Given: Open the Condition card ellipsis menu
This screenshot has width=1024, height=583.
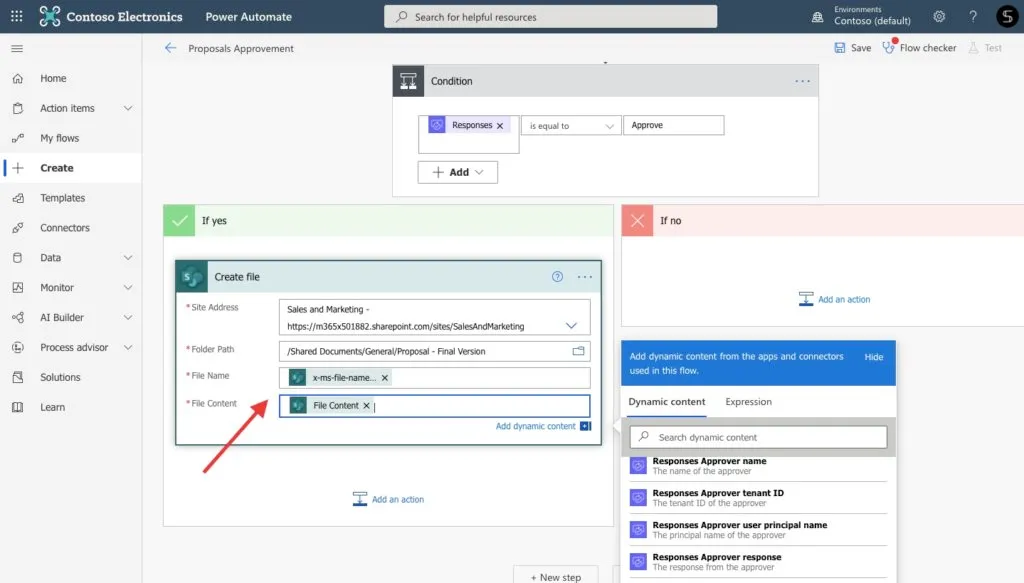Looking at the screenshot, I should (x=803, y=81).
